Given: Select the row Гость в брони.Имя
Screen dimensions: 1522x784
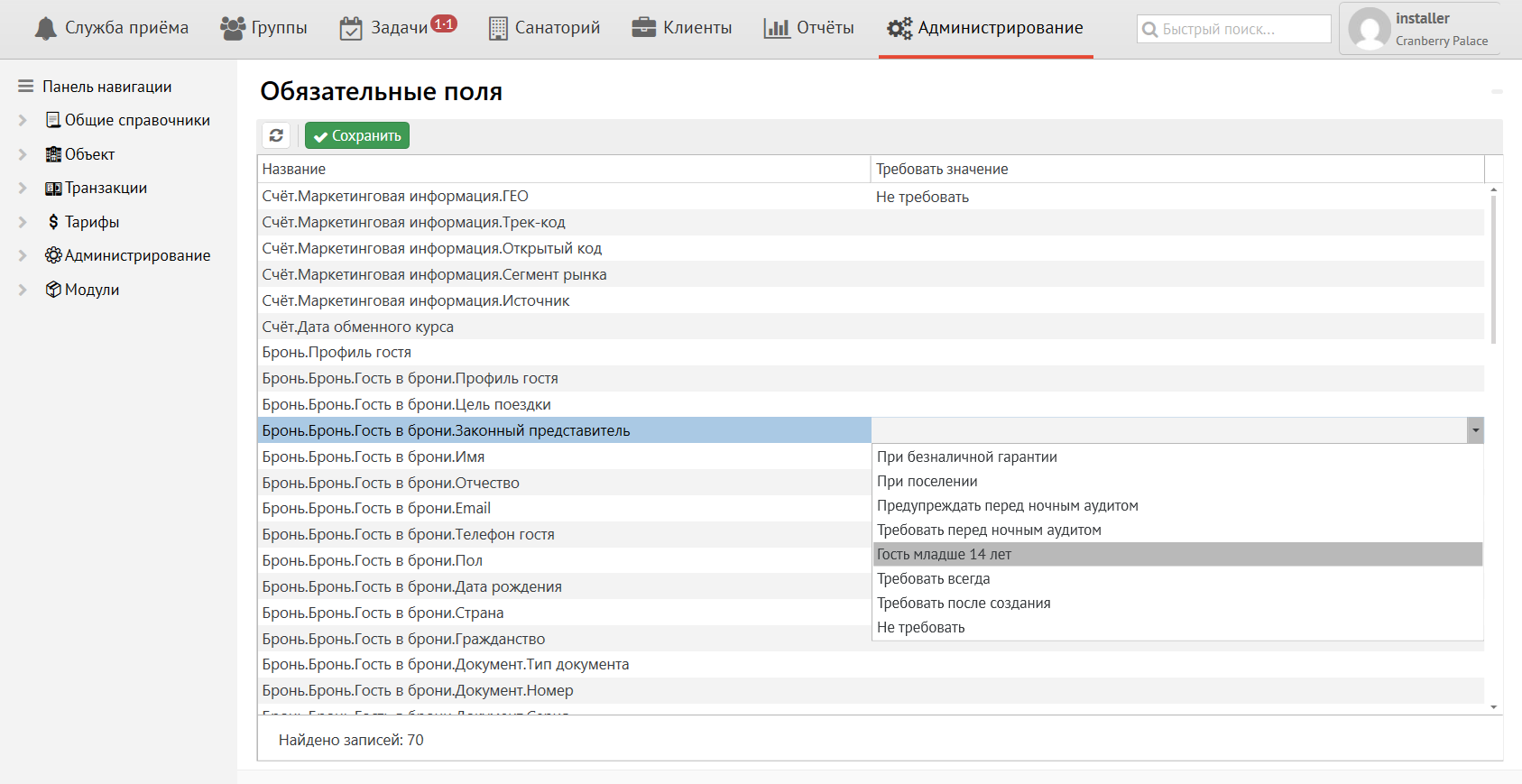Looking at the screenshot, I should [564, 457].
